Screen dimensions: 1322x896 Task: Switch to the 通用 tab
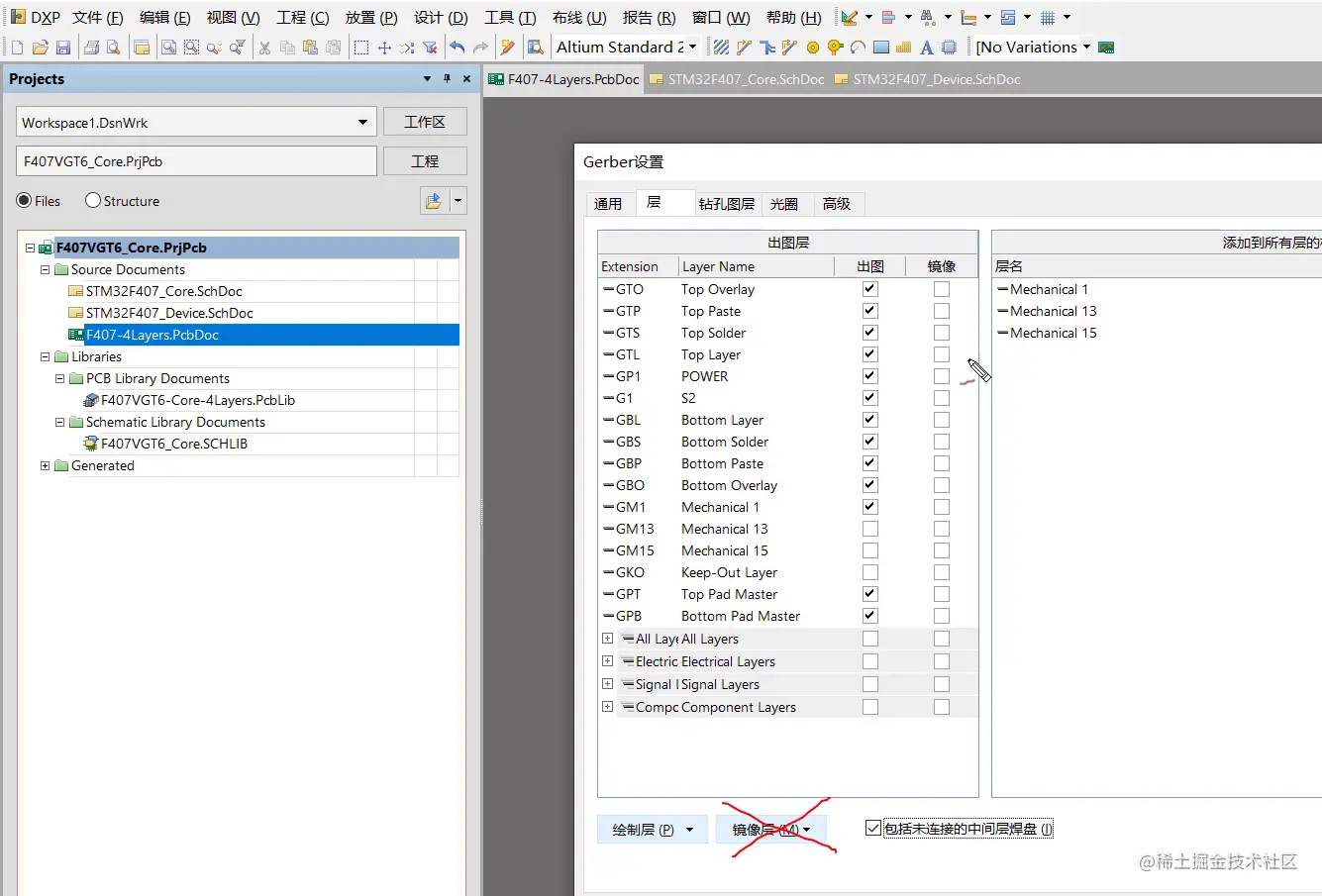(x=608, y=204)
